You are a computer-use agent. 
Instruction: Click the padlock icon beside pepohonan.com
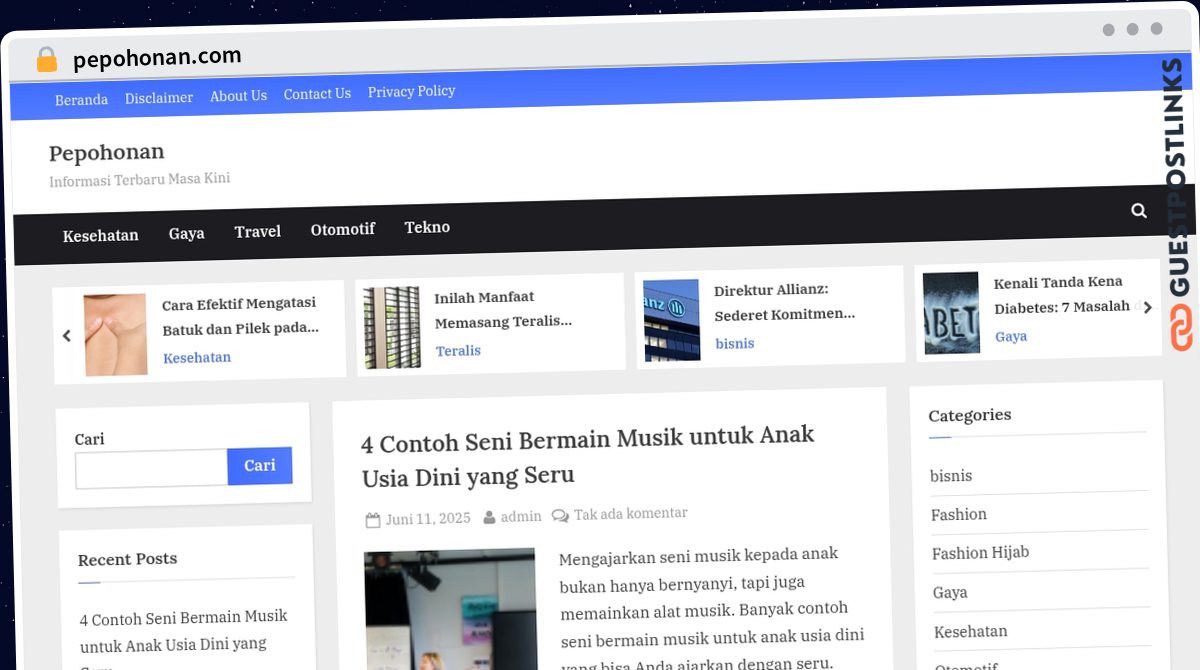point(47,60)
